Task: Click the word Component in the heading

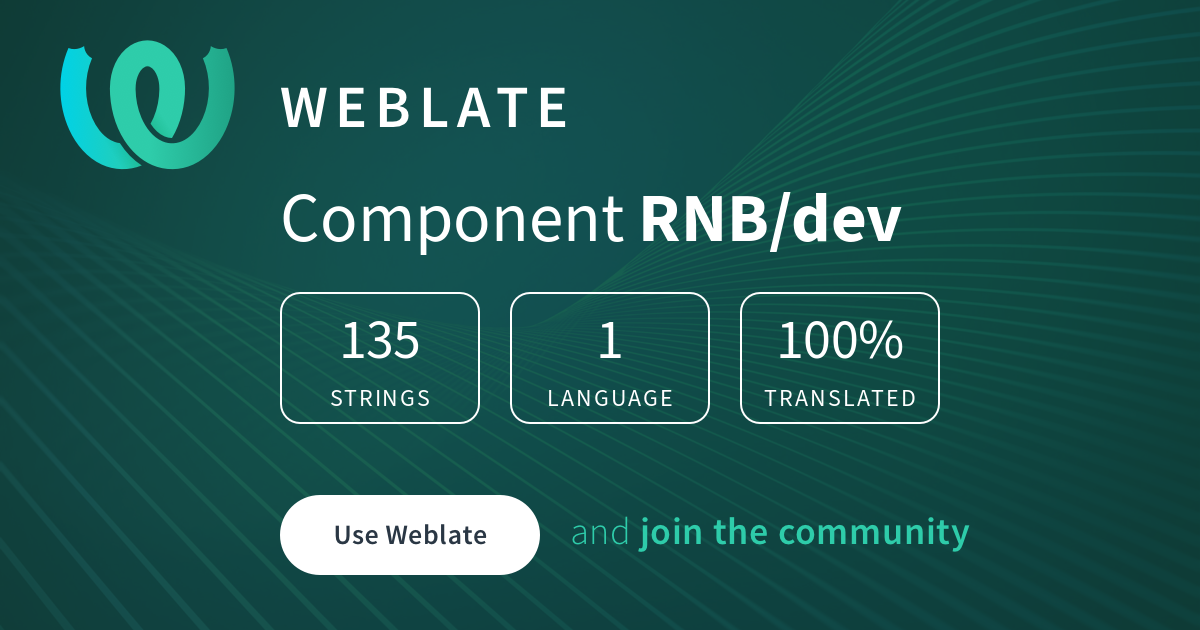Action: point(453,220)
